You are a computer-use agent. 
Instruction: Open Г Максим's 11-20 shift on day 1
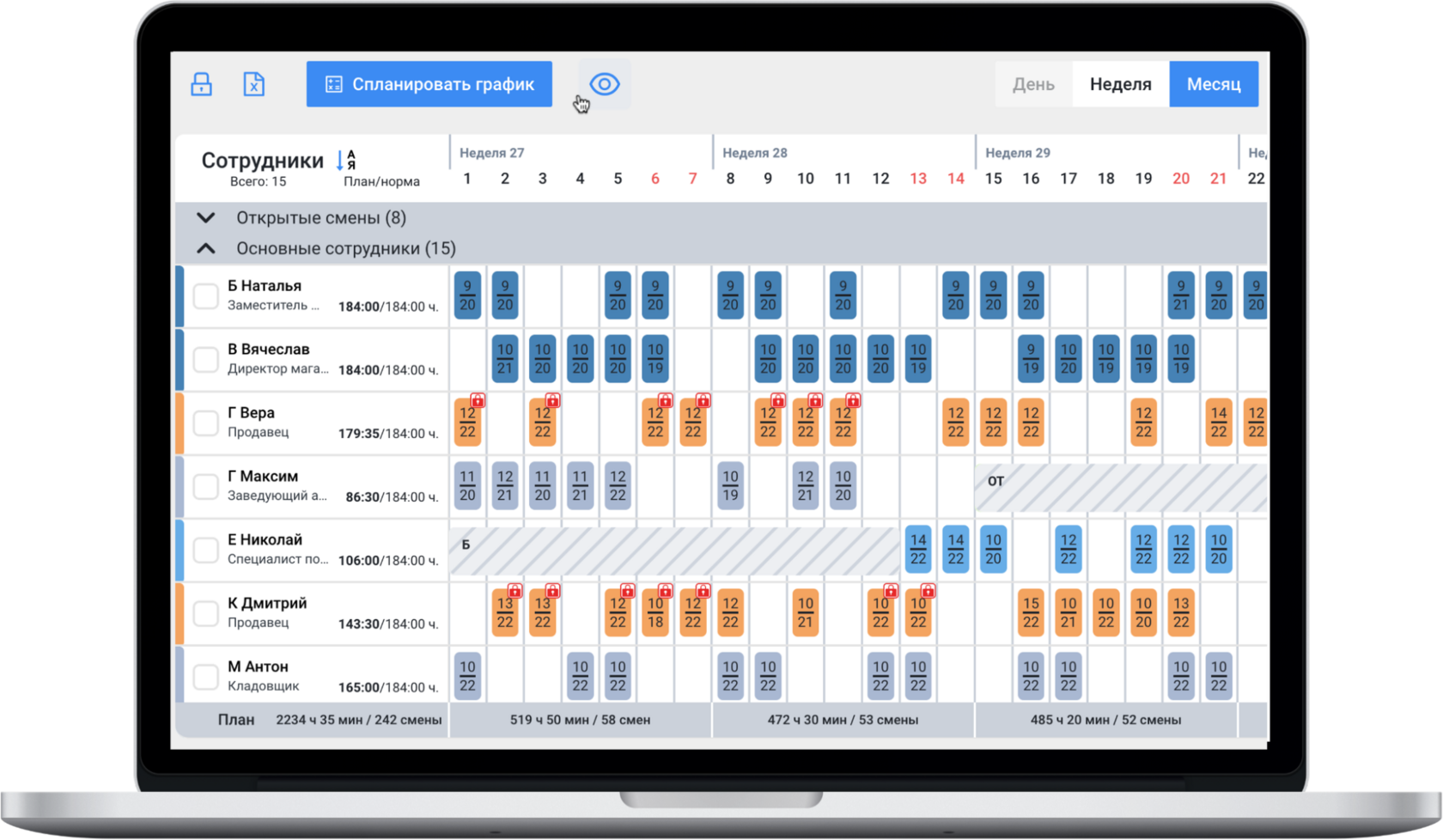point(467,486)
